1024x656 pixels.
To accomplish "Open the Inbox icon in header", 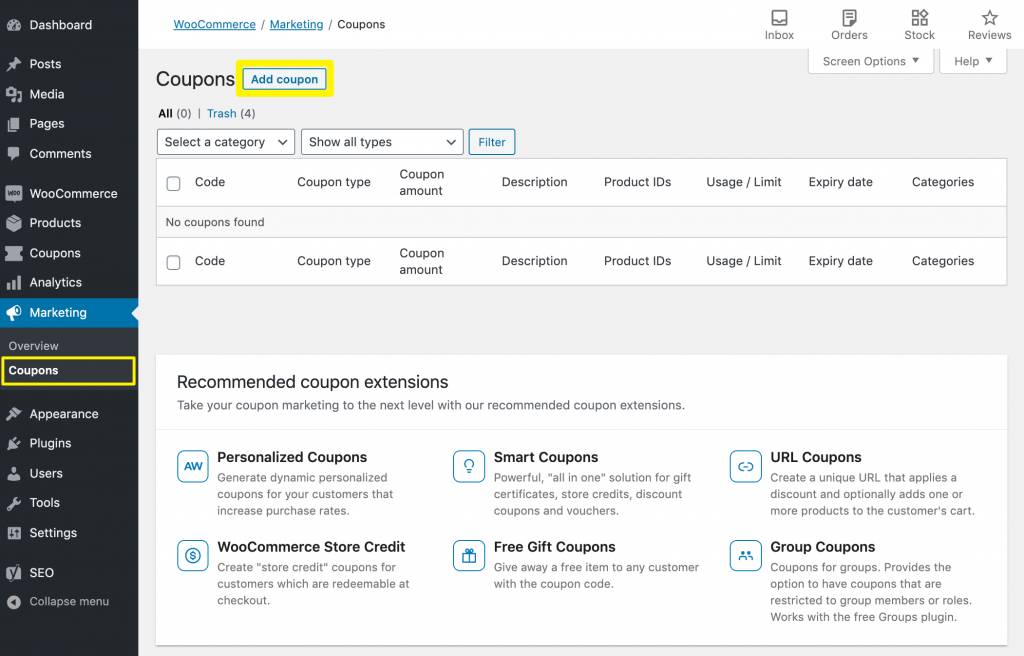I will point(779,18).
